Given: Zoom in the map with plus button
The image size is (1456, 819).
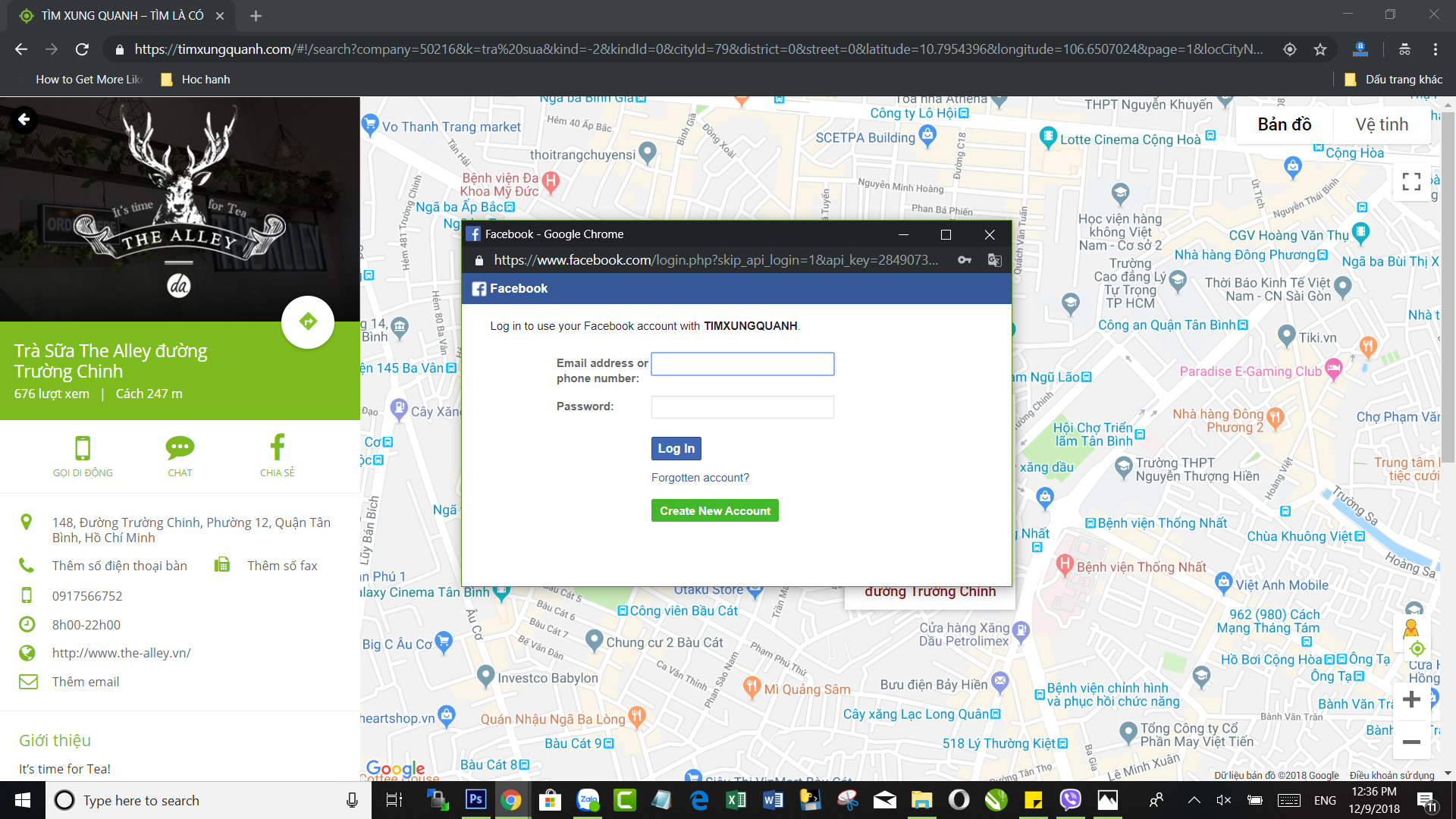Looking at the screenshot, I should (x=1411, y=699).
